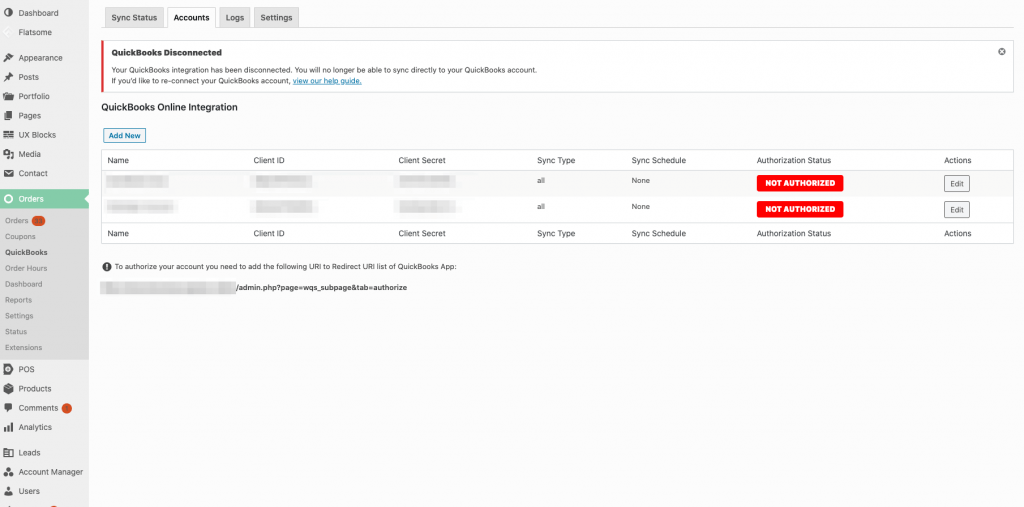
Task: Click the Comments notification count badge
Action: (x=67, y=408)
